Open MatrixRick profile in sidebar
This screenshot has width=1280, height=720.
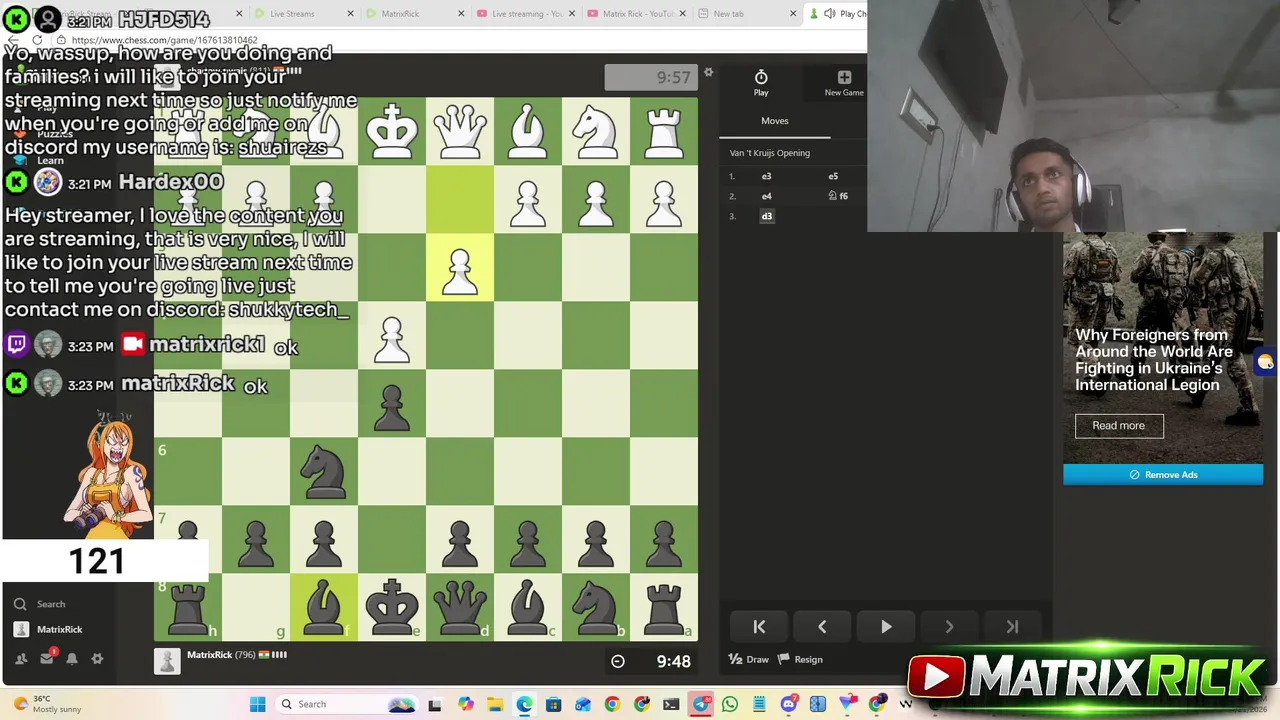[x=48, y=629]
